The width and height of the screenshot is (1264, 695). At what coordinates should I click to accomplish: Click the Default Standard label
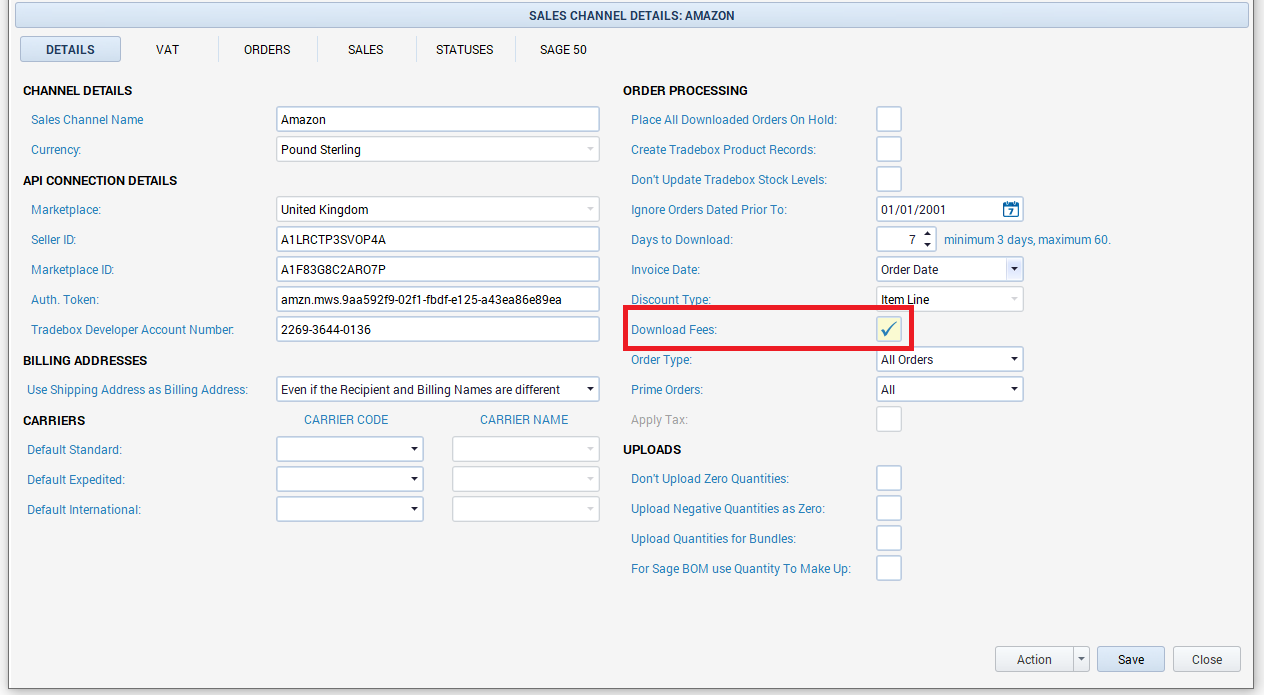tap(75, 450)
